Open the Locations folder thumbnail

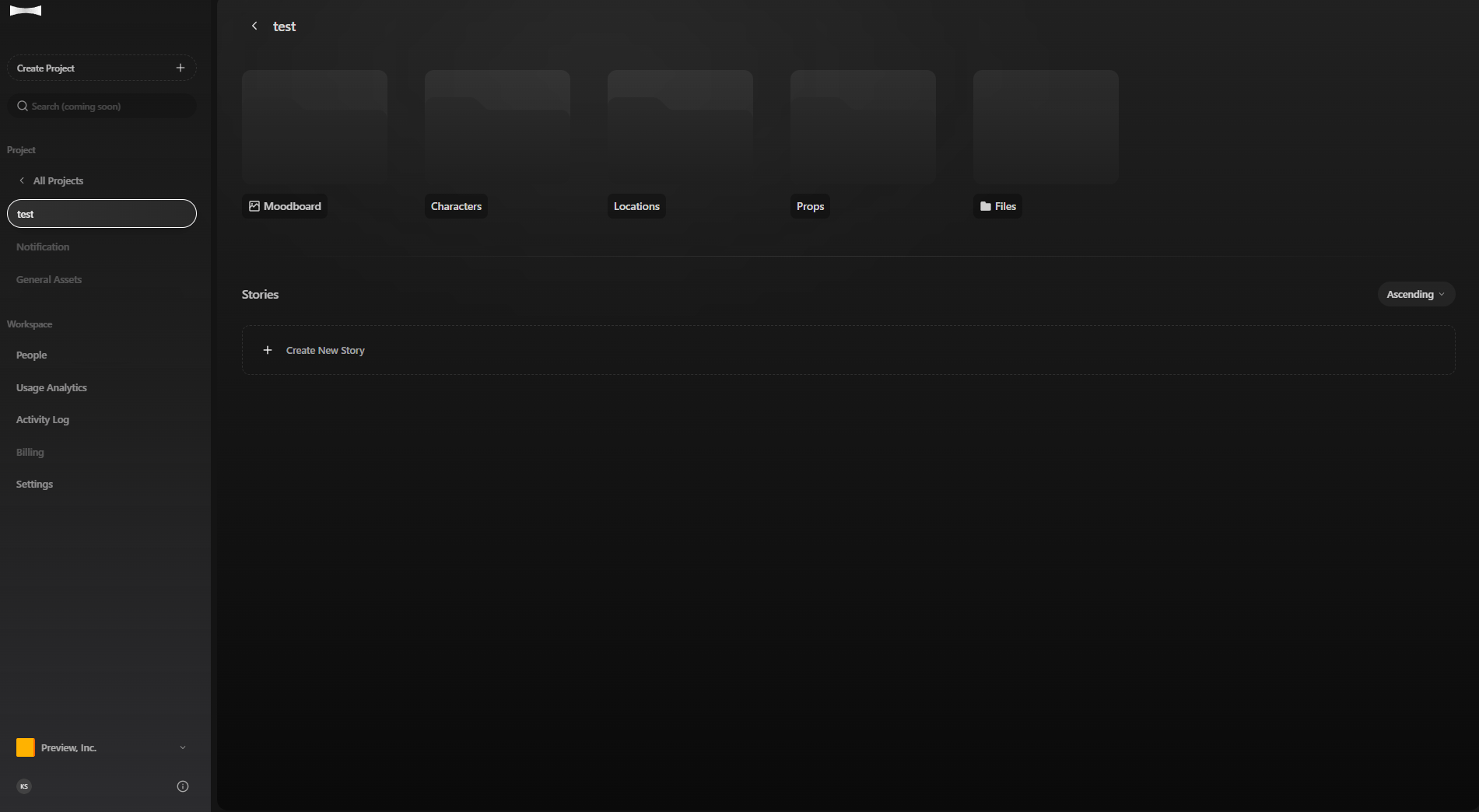(x=680, y=127)
